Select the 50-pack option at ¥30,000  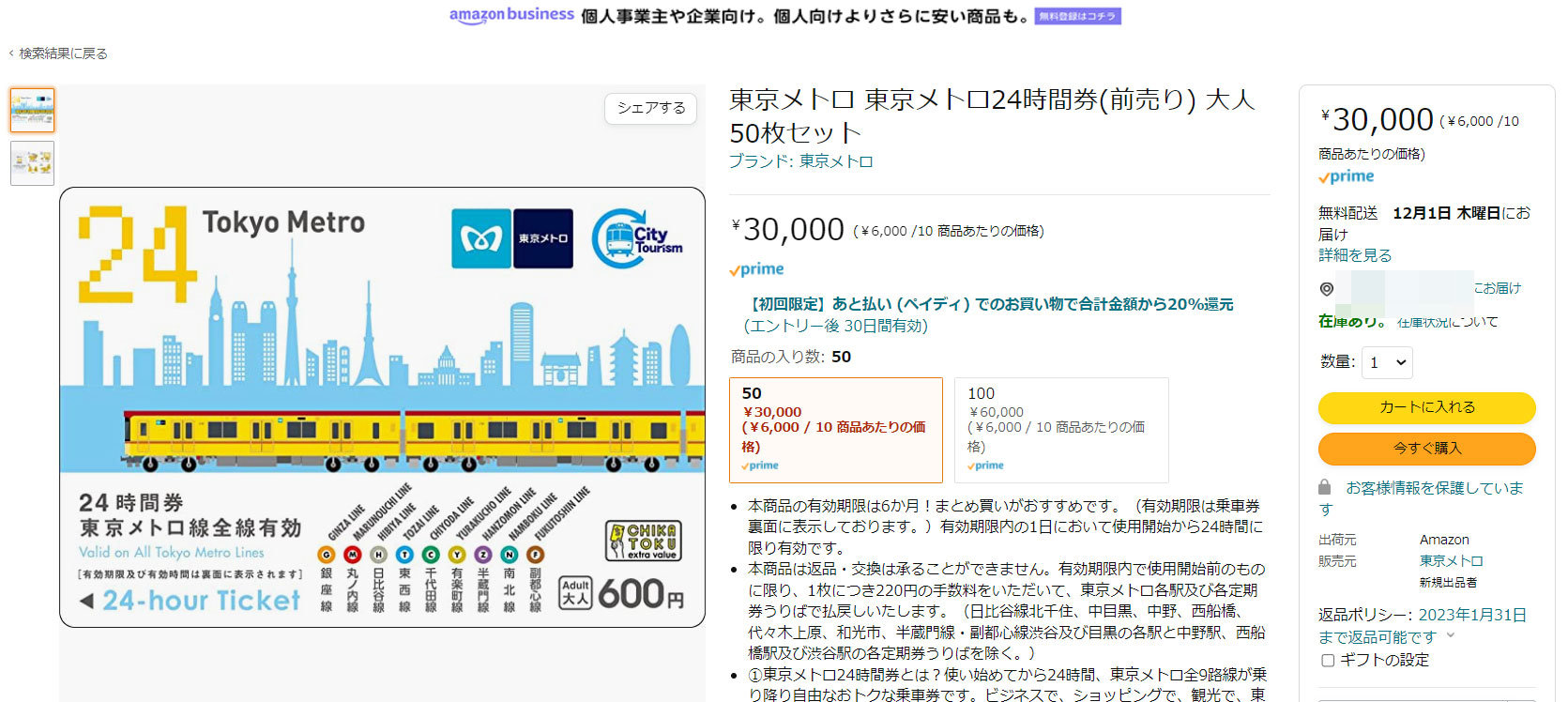tap(836, 430)
